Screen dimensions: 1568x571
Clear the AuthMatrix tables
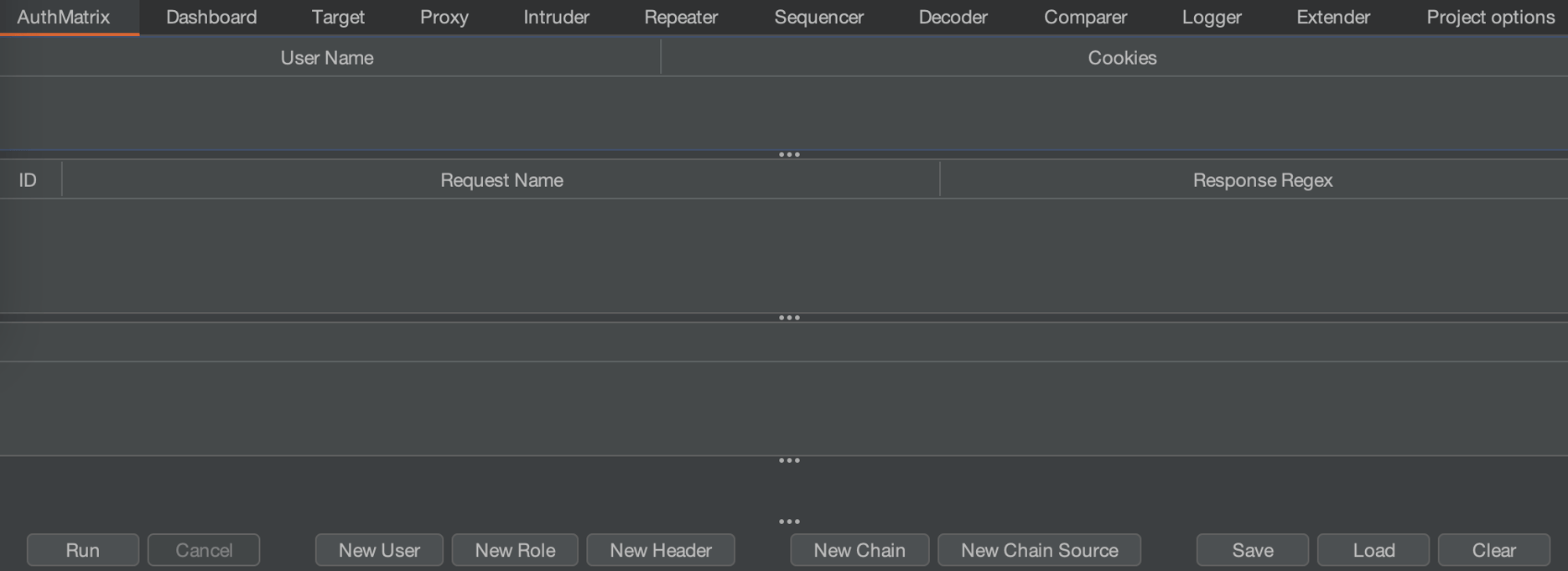pos(1494,550)
